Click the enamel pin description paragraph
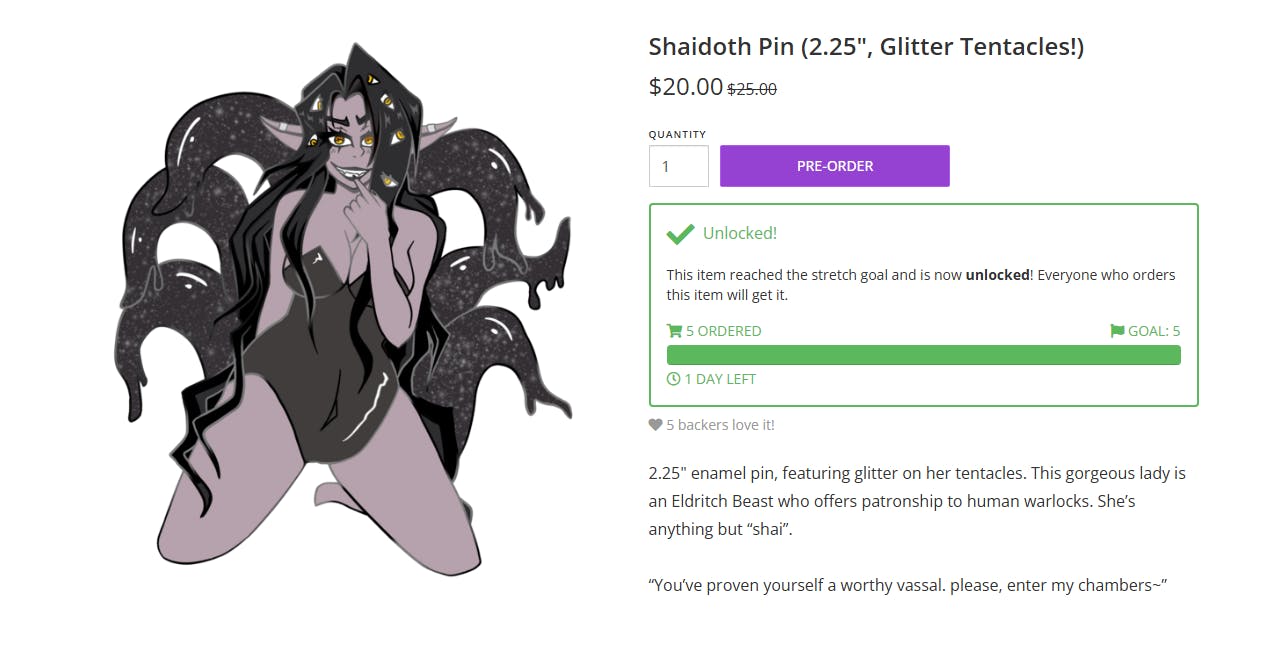The width and height of the screenshot is (1285, 653). pos(917,500)
